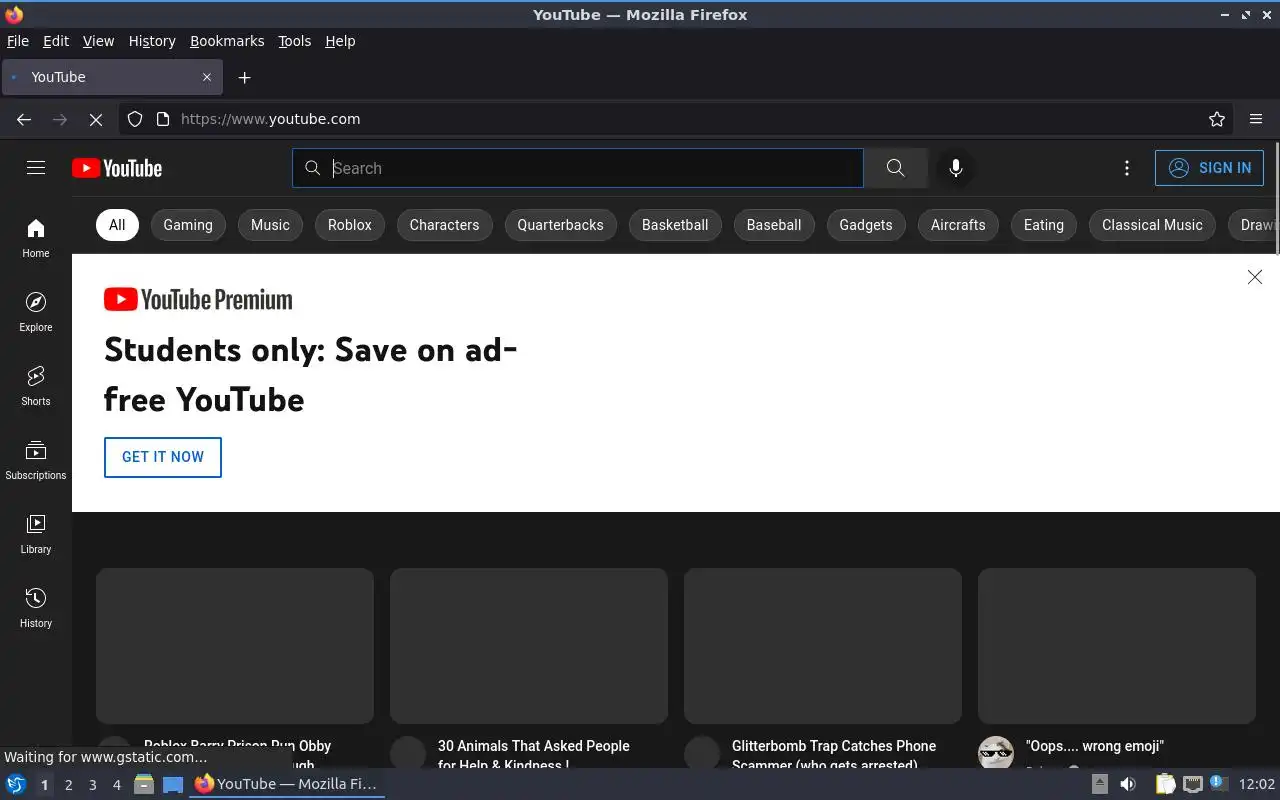Screen dimensions: 1280x800
Task: Open the Help menu
Action: [x=340, y=41]
